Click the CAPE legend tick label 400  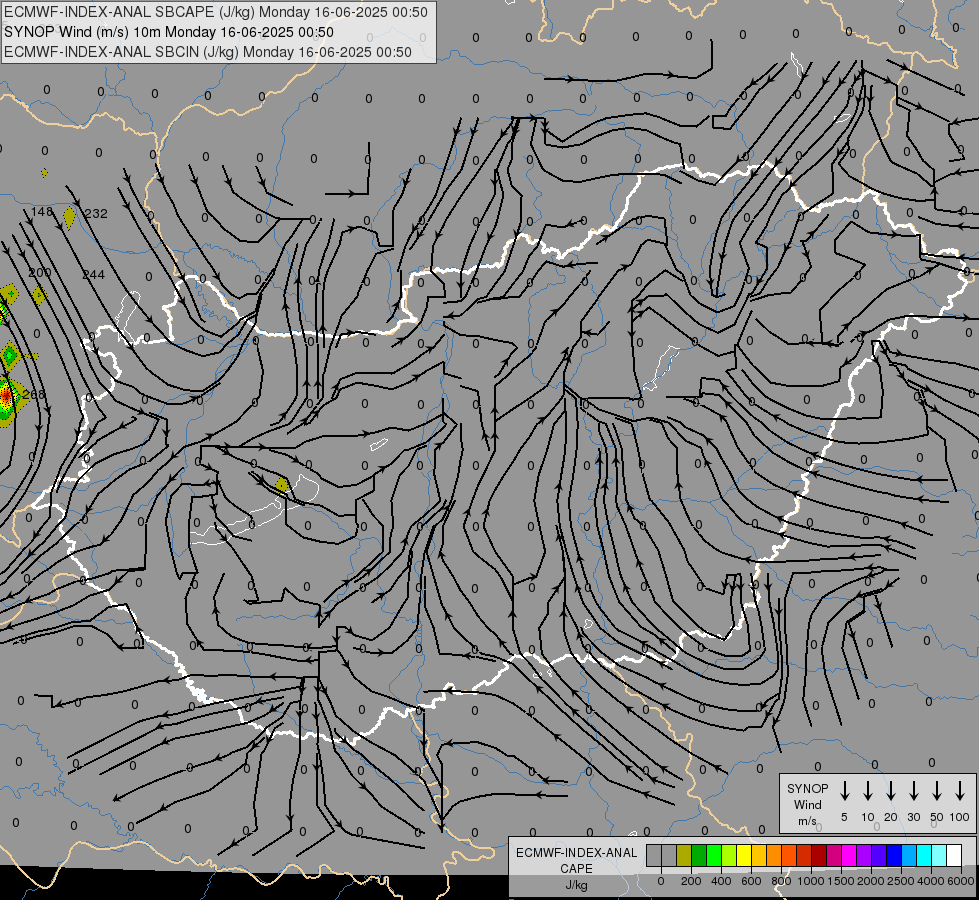[721, 881]
